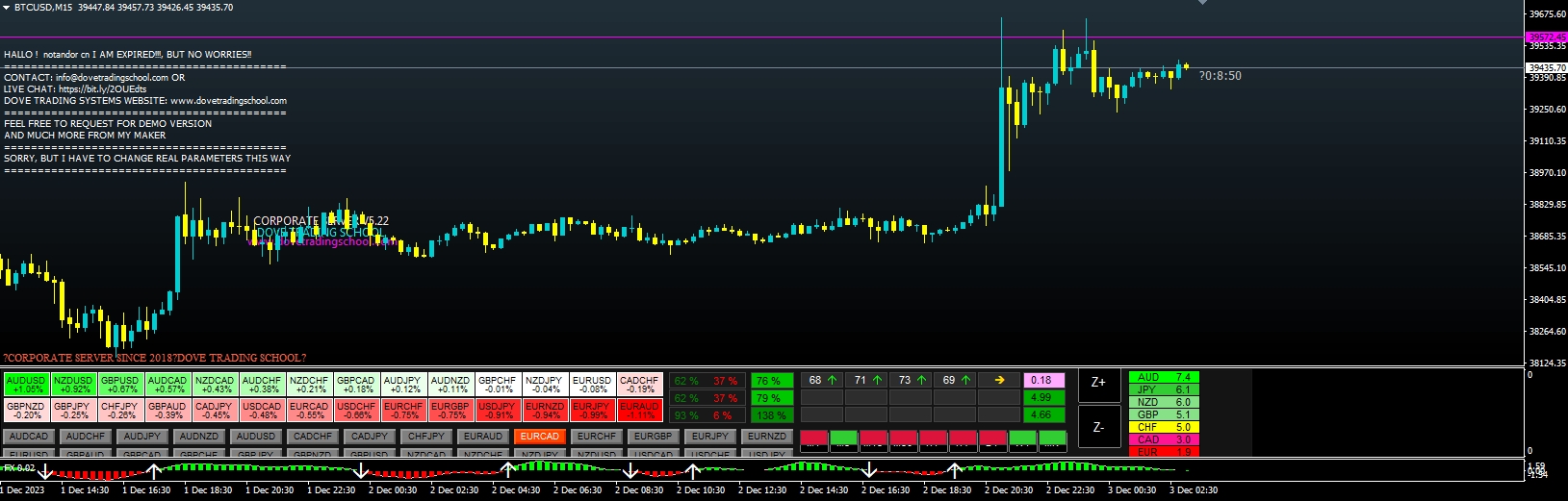Image resolution: width=1568 pixels, height=501 pixels.
Task: Click the green up arrow beside 71
Action: pyautogui.click(x=877, y=380)
